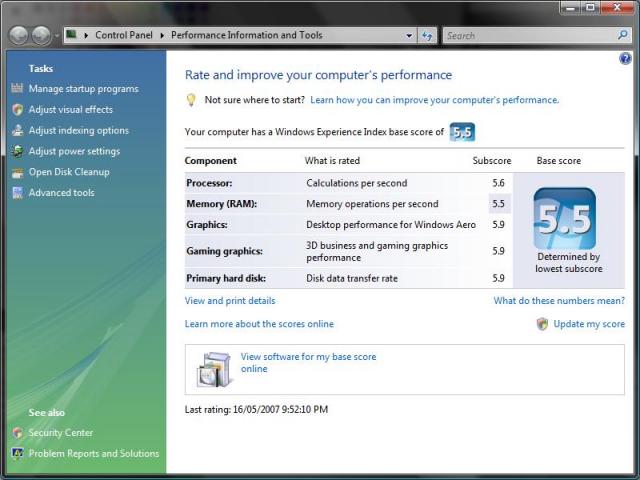Expand arrow between Control Panel and Performance Information
Image resolution: width=640 pixels, height=480 pixels.
[162, 36]
